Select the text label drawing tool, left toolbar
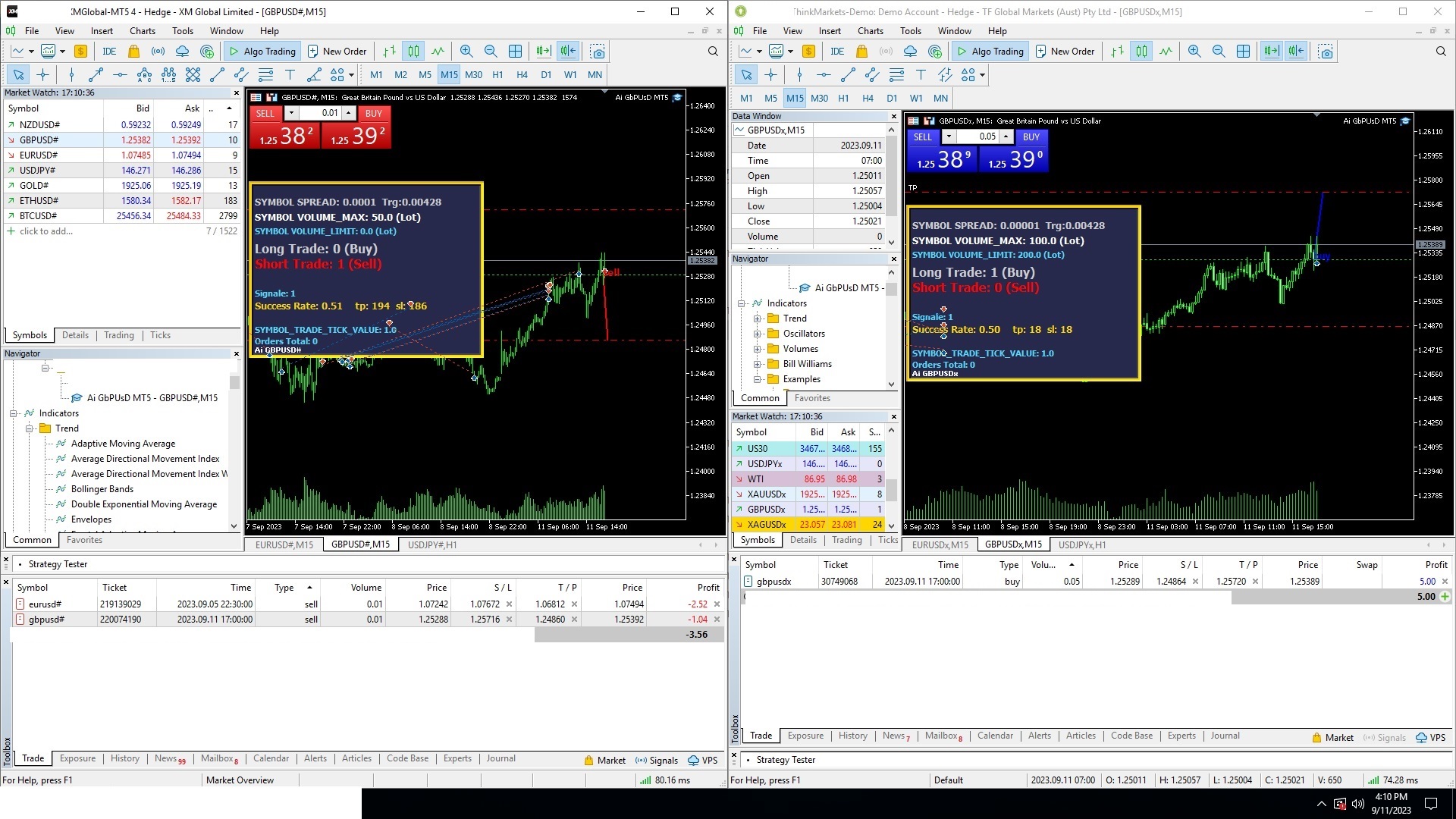The width and height of the screenshot is (1456, 819). [x=290, y=75]
